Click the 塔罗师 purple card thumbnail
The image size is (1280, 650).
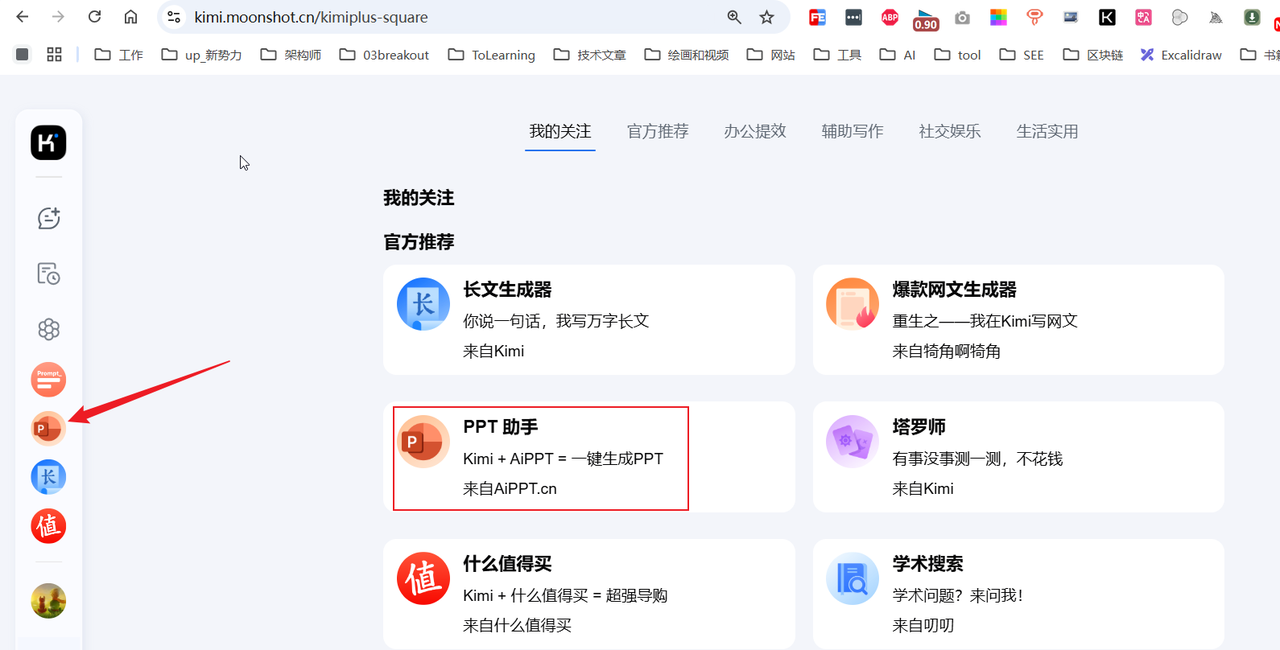[x=852, y=441]
